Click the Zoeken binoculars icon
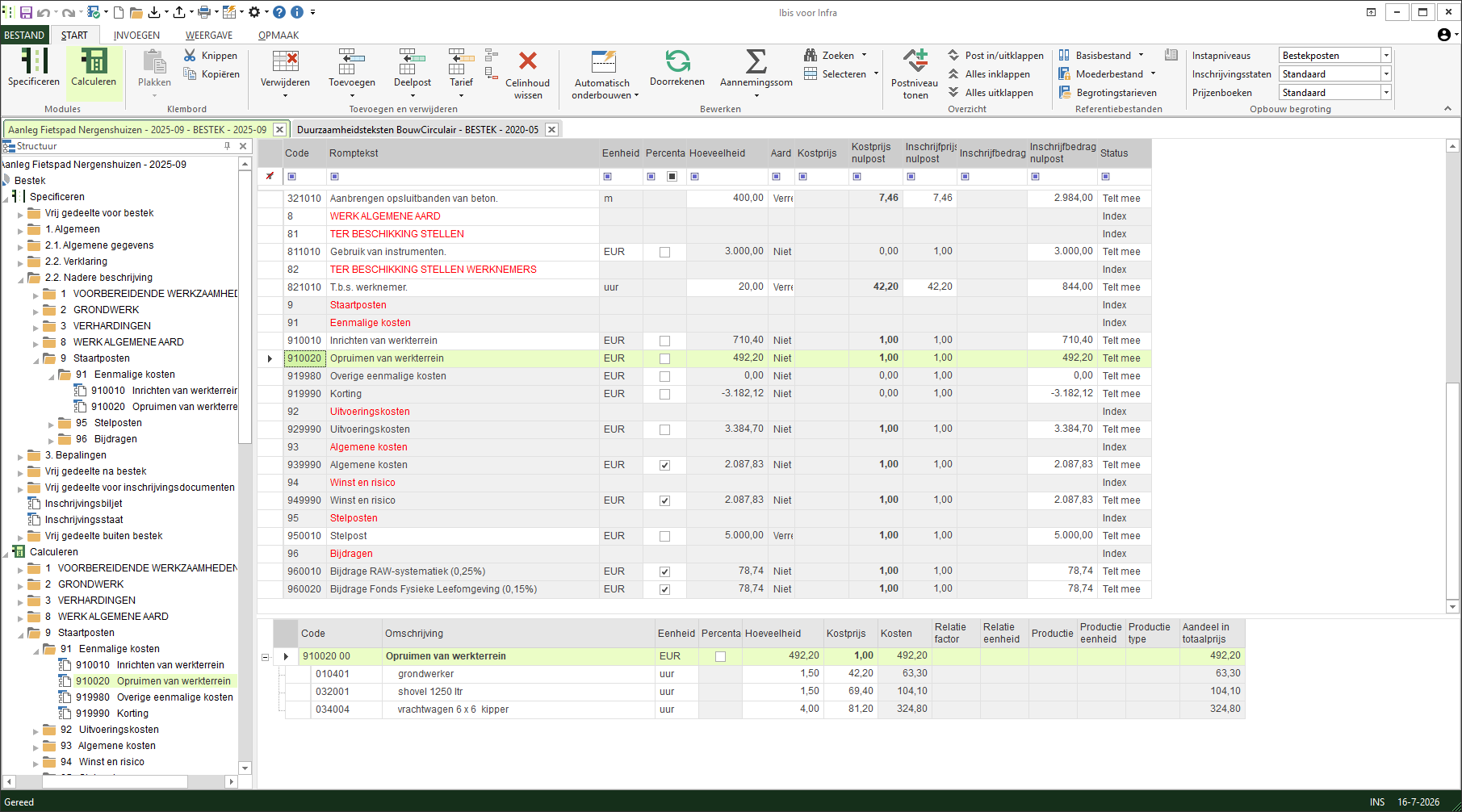Image resolution: width=1462 pixels, height=812 pixels. coord(811,55)
